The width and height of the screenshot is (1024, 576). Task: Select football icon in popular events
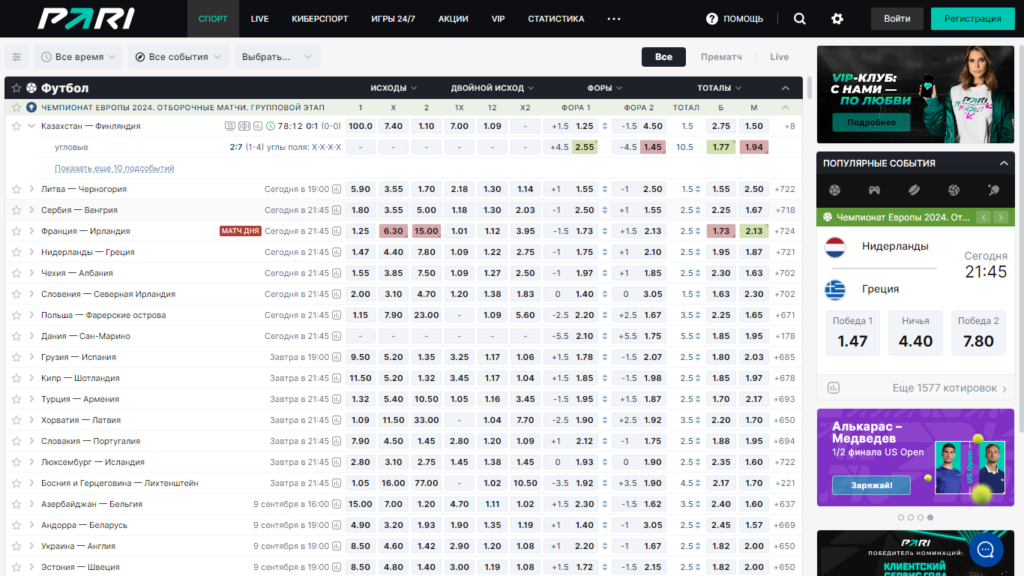coord(835,190)
